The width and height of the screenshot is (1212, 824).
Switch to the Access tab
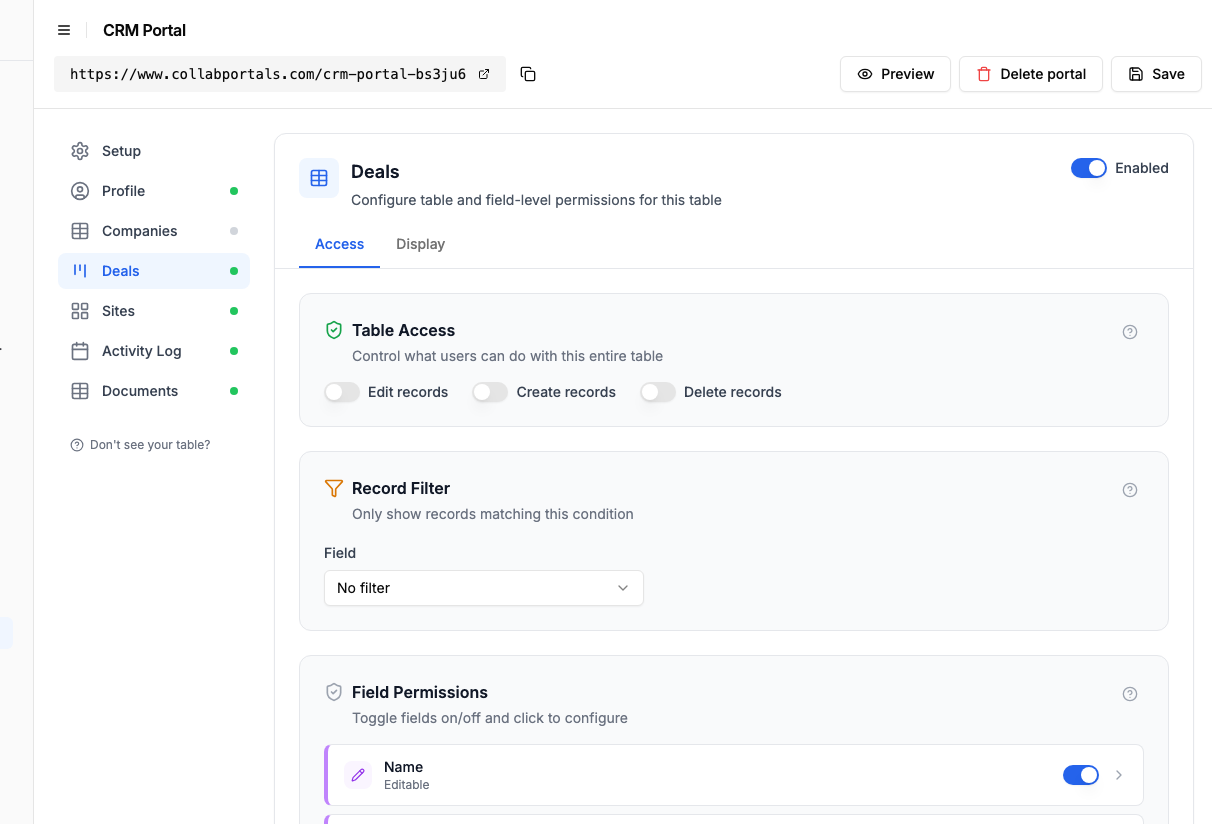click(340, 244)
